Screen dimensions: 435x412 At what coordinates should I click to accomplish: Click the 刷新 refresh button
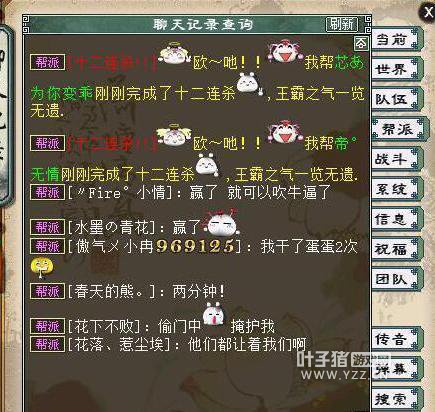point(342,24)
